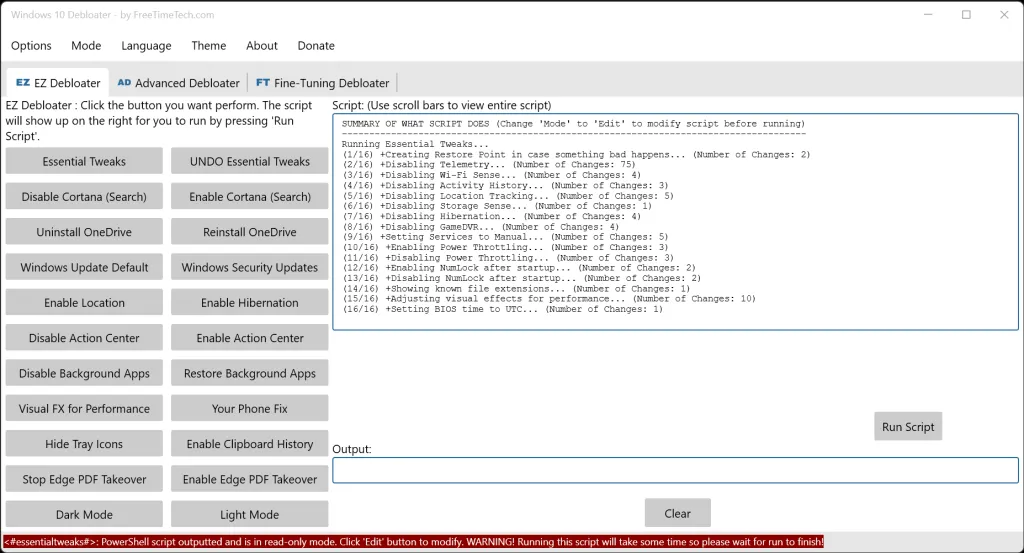Open the Mode menu
This screenshot has height=553, width=1024.
pyautogui.click(x=86, y=46)
